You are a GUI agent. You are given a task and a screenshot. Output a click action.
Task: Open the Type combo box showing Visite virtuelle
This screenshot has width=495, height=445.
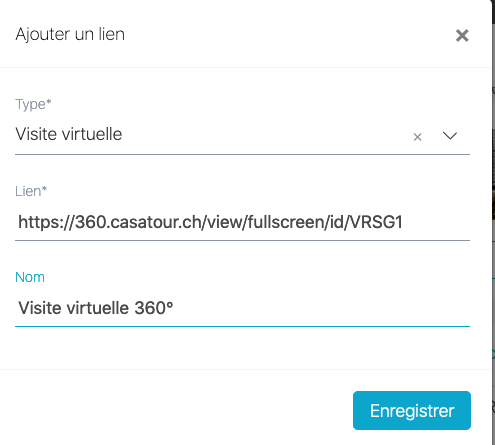(242, 135)
